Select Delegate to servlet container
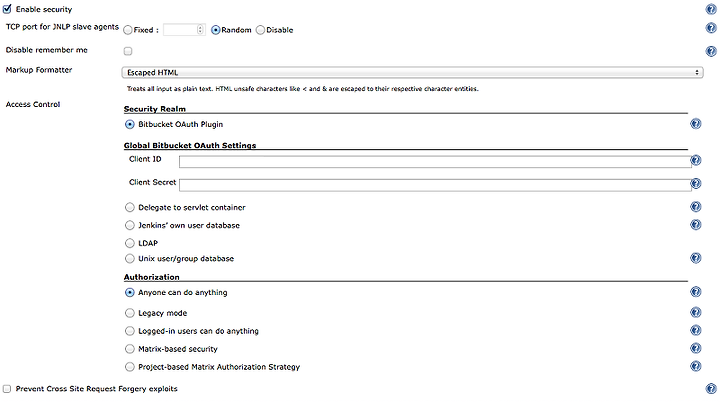Viewport: 720px width, 402px height. pyautogui.click(x=129, y=208)
